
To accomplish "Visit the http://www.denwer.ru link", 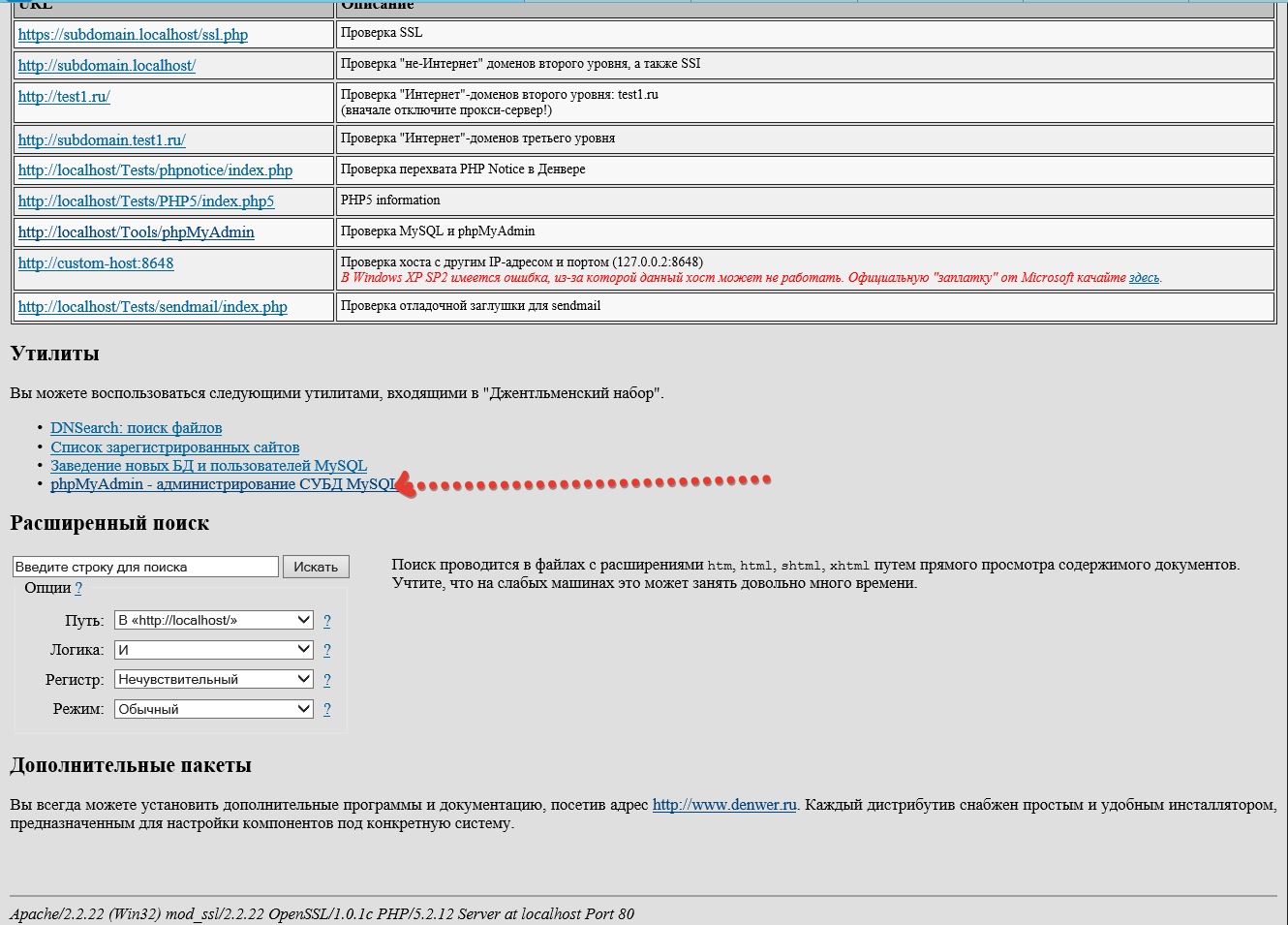I will pos(724,805).
